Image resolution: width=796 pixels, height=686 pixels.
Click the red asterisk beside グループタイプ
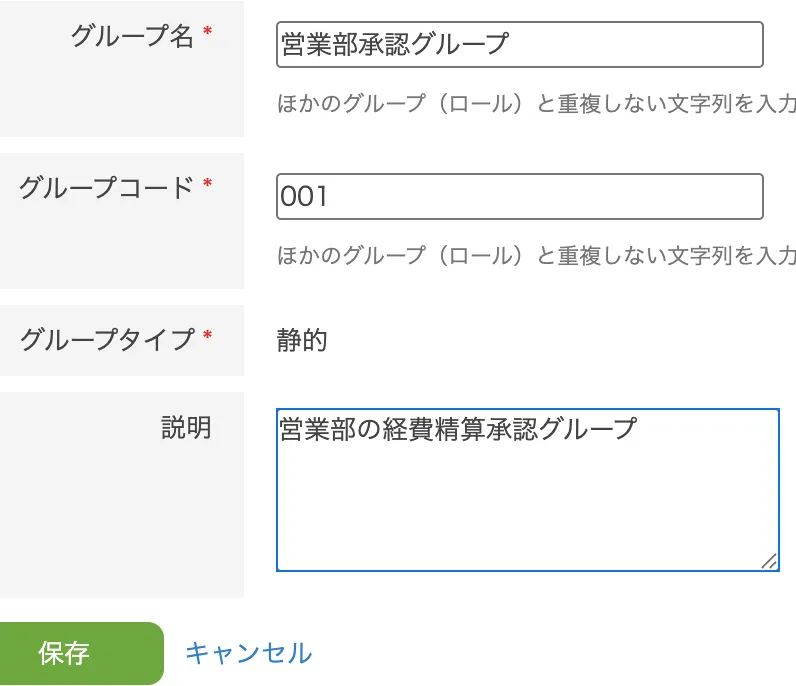(207, 336)
